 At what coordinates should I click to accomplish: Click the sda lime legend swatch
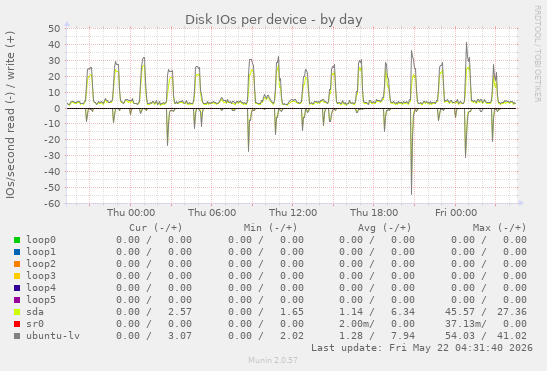click(17, 312)
